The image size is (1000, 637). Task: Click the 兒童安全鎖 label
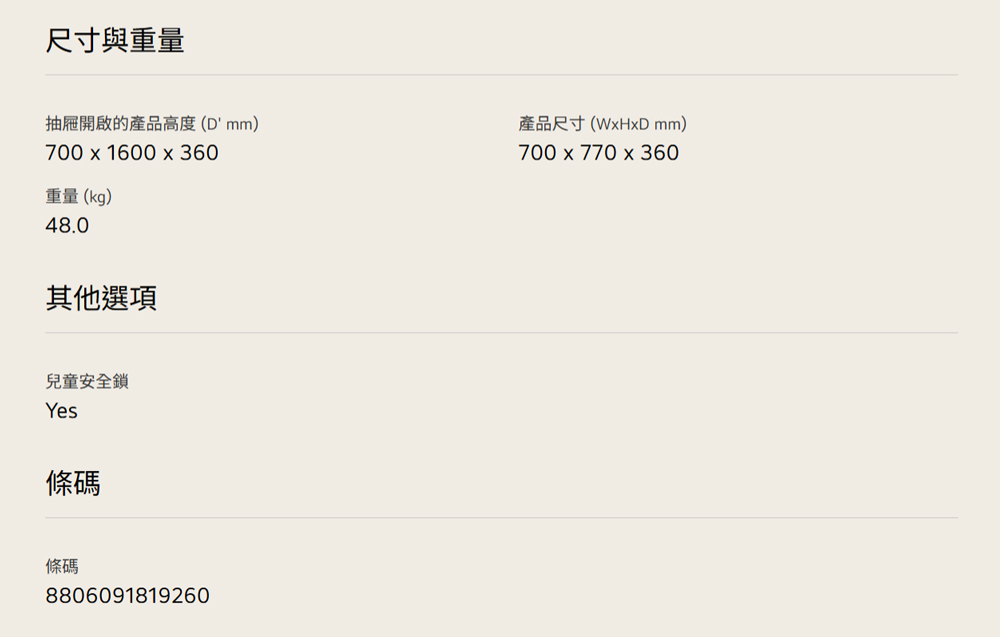click(86, 381)
